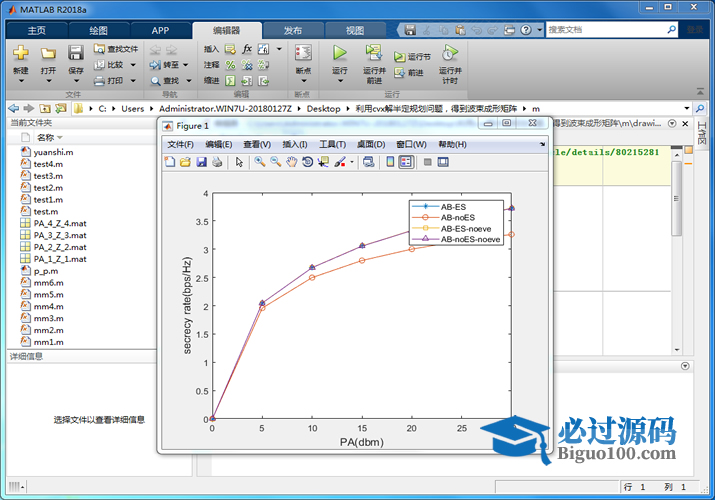Click the Save floppy icon in ribbon
The image size is (715, 500).
76,53
